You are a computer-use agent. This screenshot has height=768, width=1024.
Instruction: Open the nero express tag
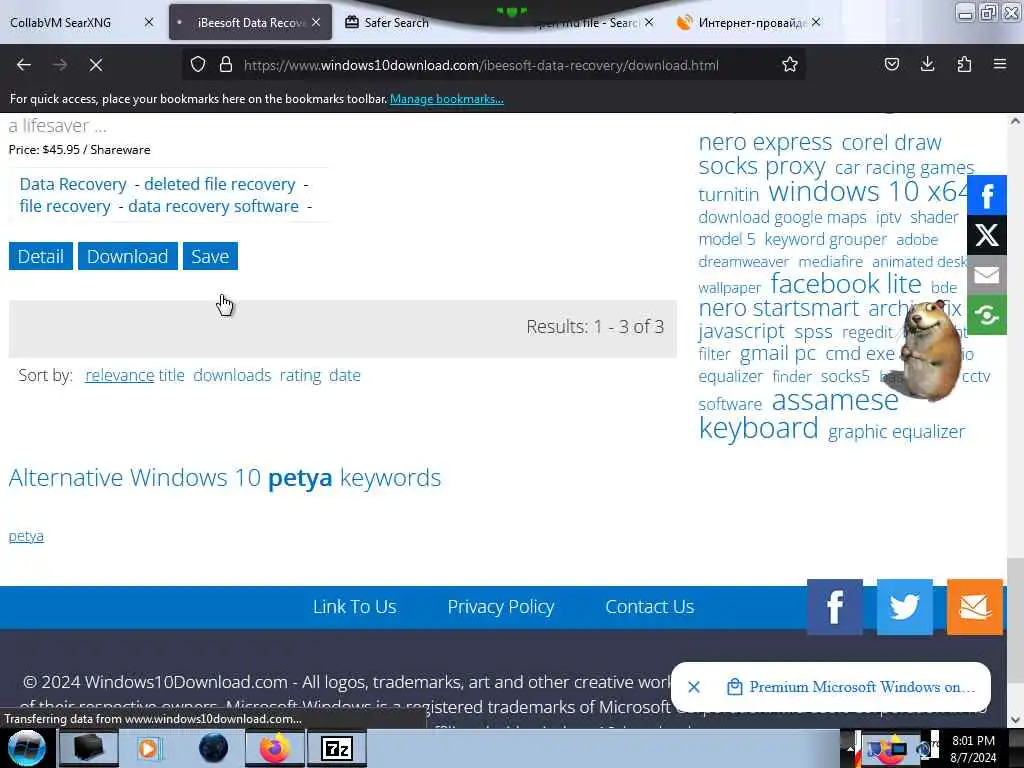click(765, 142)
